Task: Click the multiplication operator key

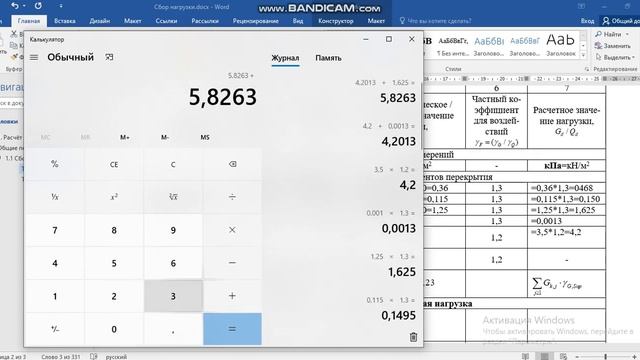Action: pos(232,230)
